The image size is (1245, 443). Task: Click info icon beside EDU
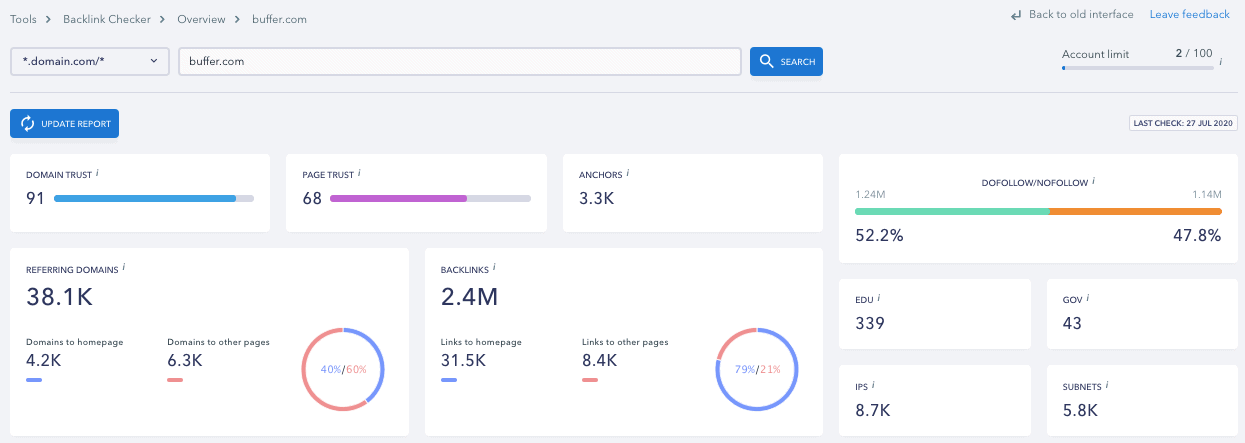coord(879,298)
